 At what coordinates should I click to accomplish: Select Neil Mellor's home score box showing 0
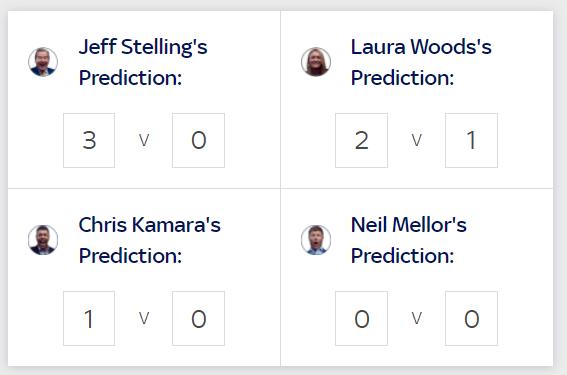[x=361, y=318]
